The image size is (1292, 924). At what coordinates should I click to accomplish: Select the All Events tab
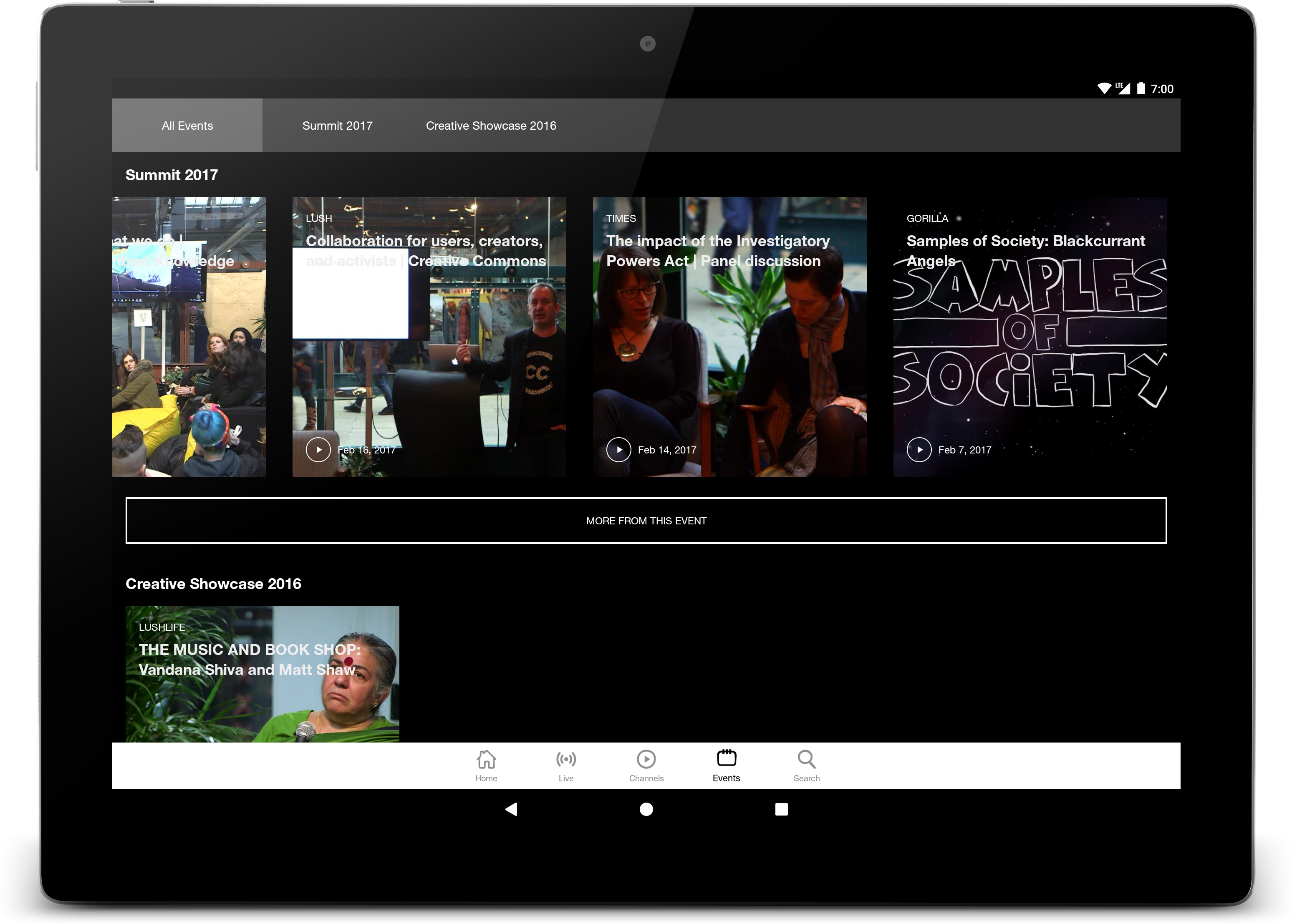pos(187,125)
